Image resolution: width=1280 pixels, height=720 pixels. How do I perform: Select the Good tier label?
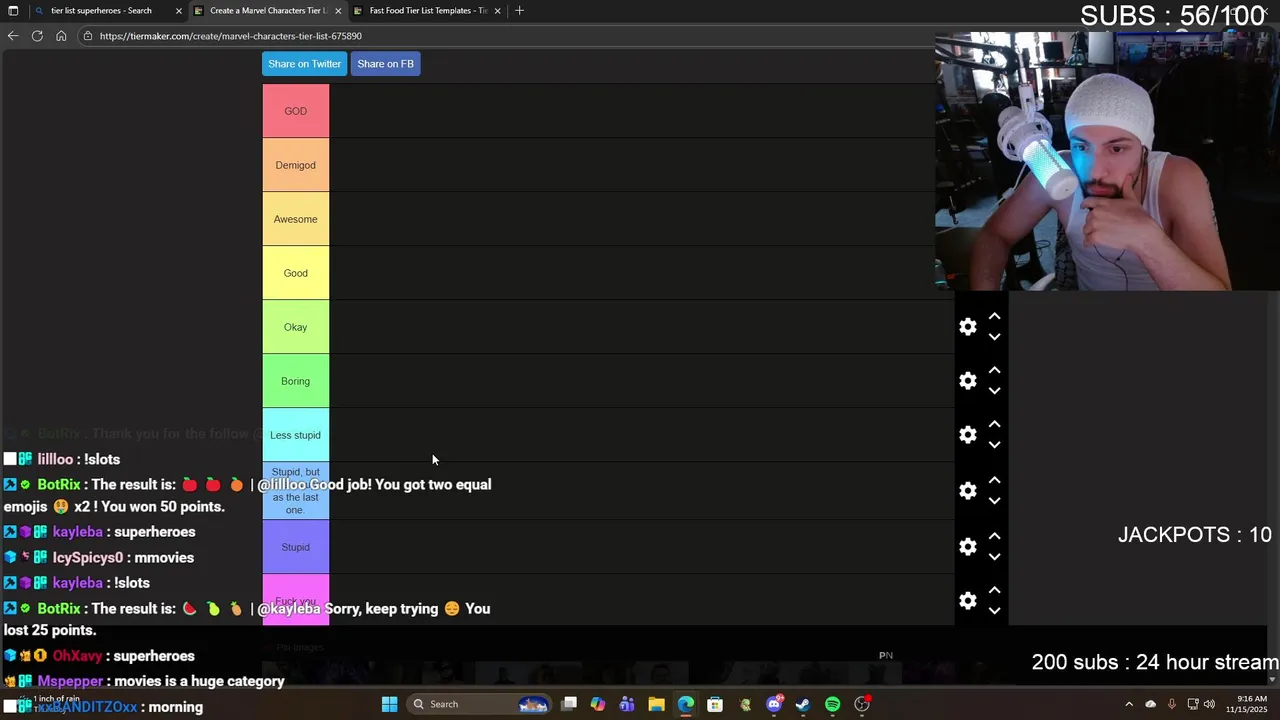pyautogui.click(x=295, y=273)
